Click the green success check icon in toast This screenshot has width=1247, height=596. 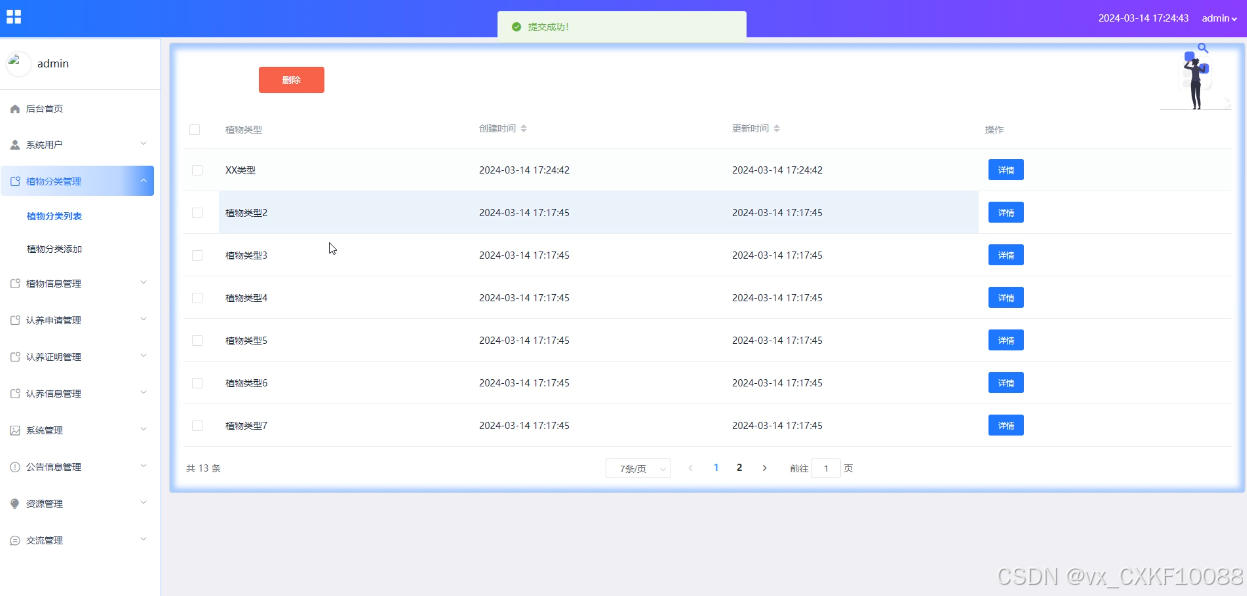[516, 27]
